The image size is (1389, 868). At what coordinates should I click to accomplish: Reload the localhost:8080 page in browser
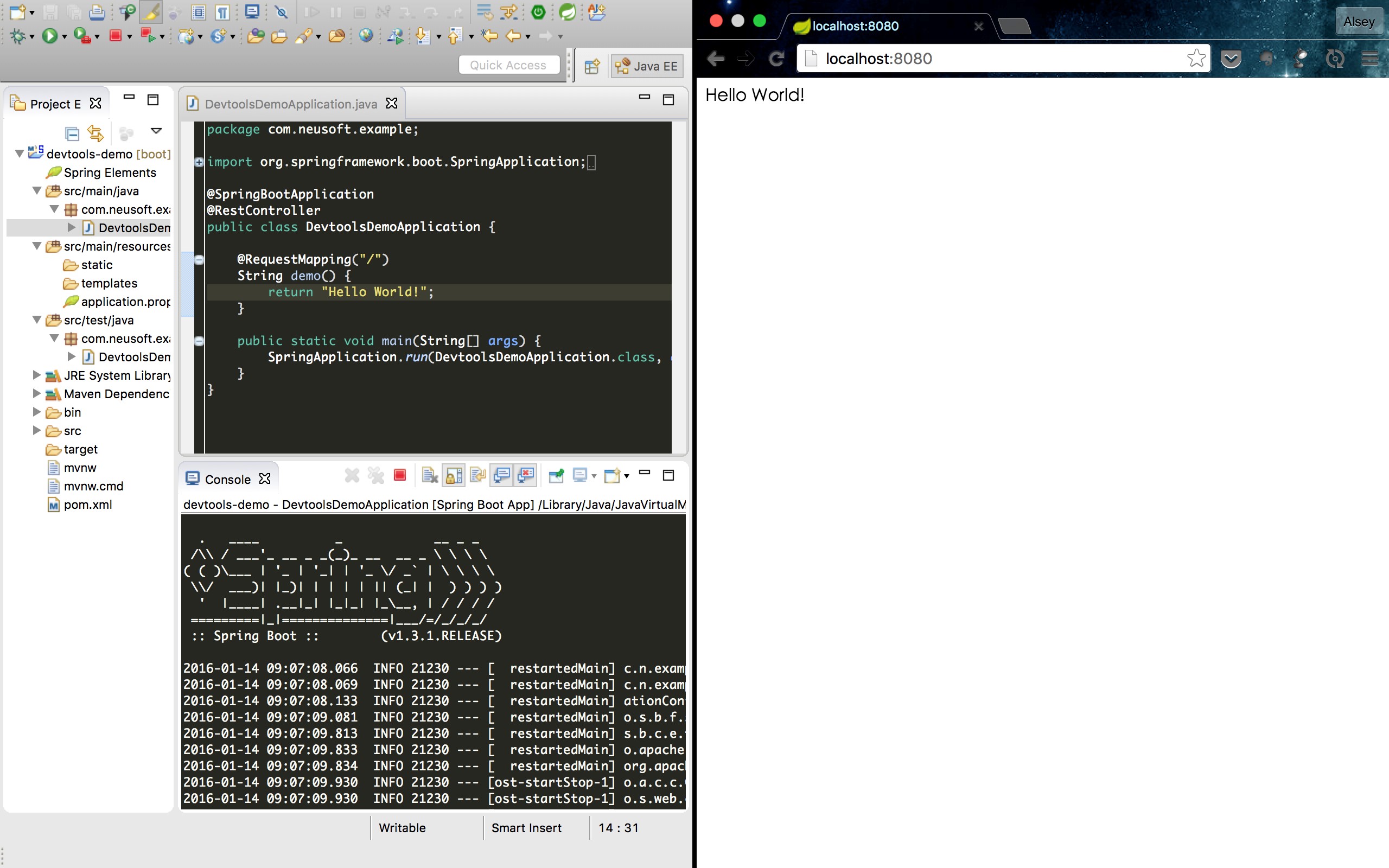coord(776,59)
